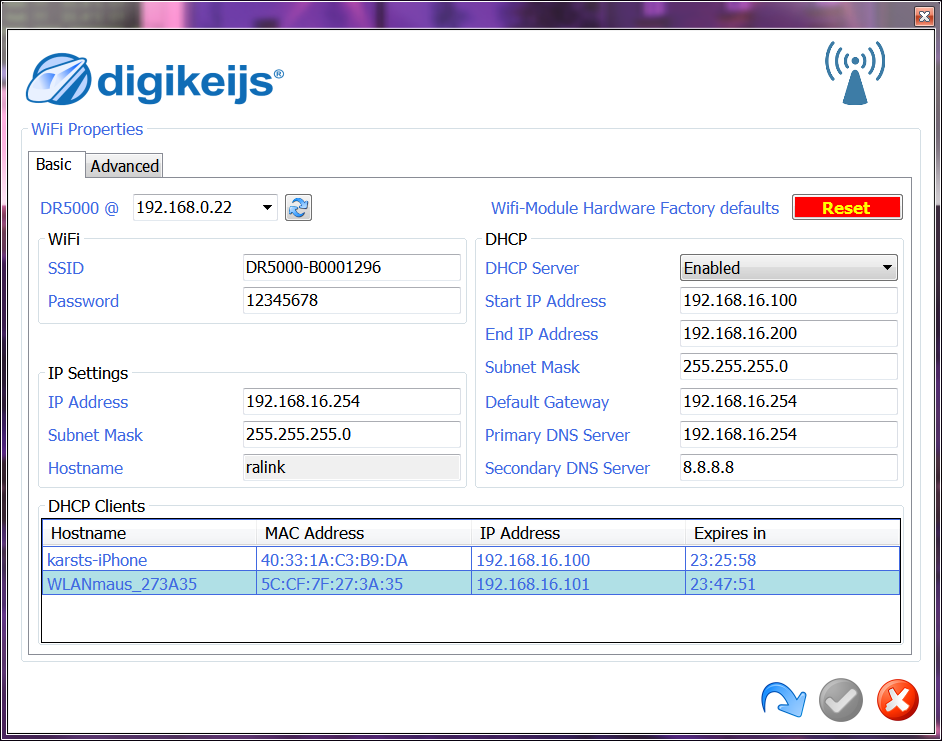Screen dimensions: 942x741
Task: Click the MAC Address column header
Action: coord(364,533)
